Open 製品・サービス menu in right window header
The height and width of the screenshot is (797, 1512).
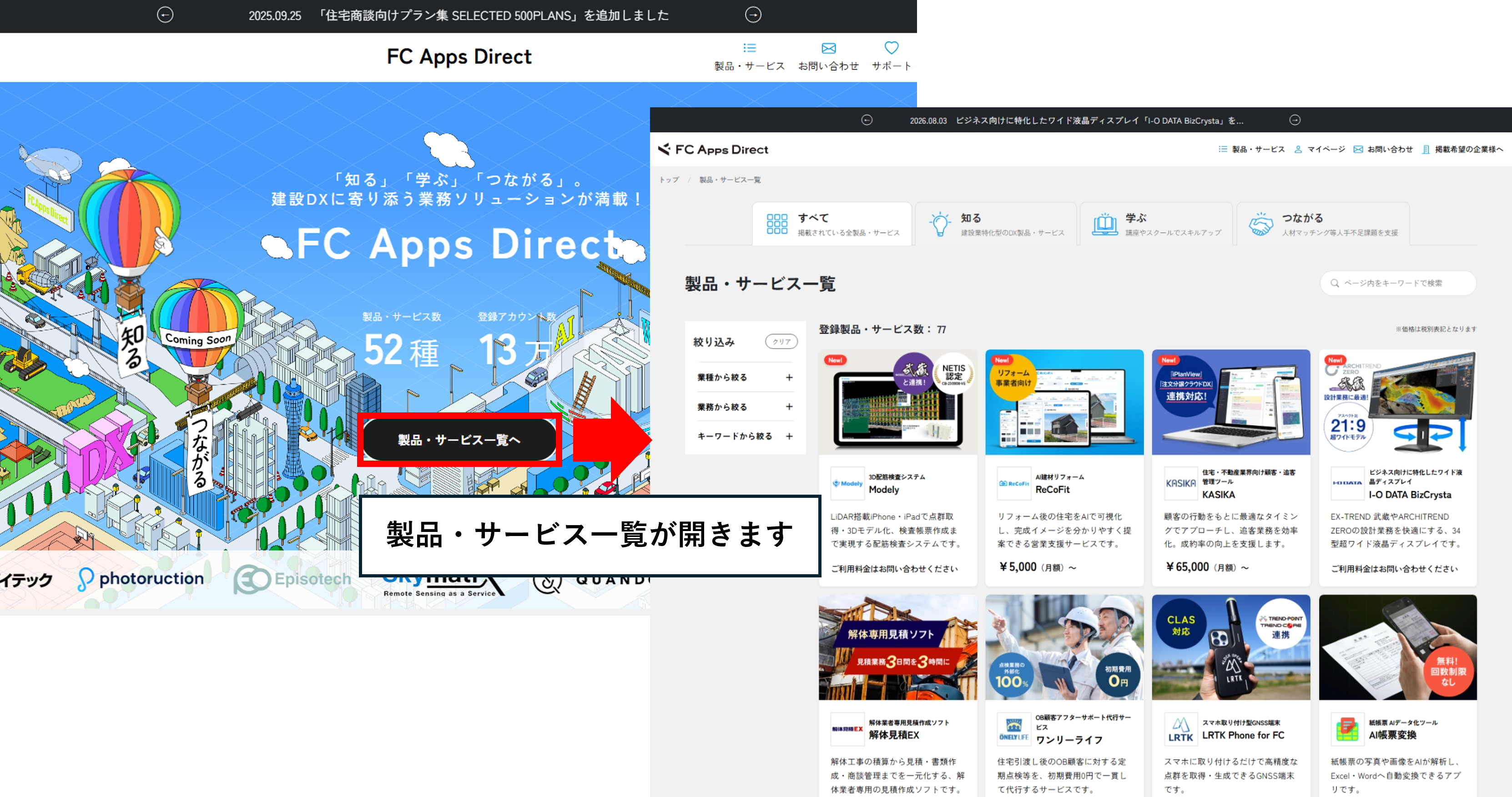point(1251,150)
